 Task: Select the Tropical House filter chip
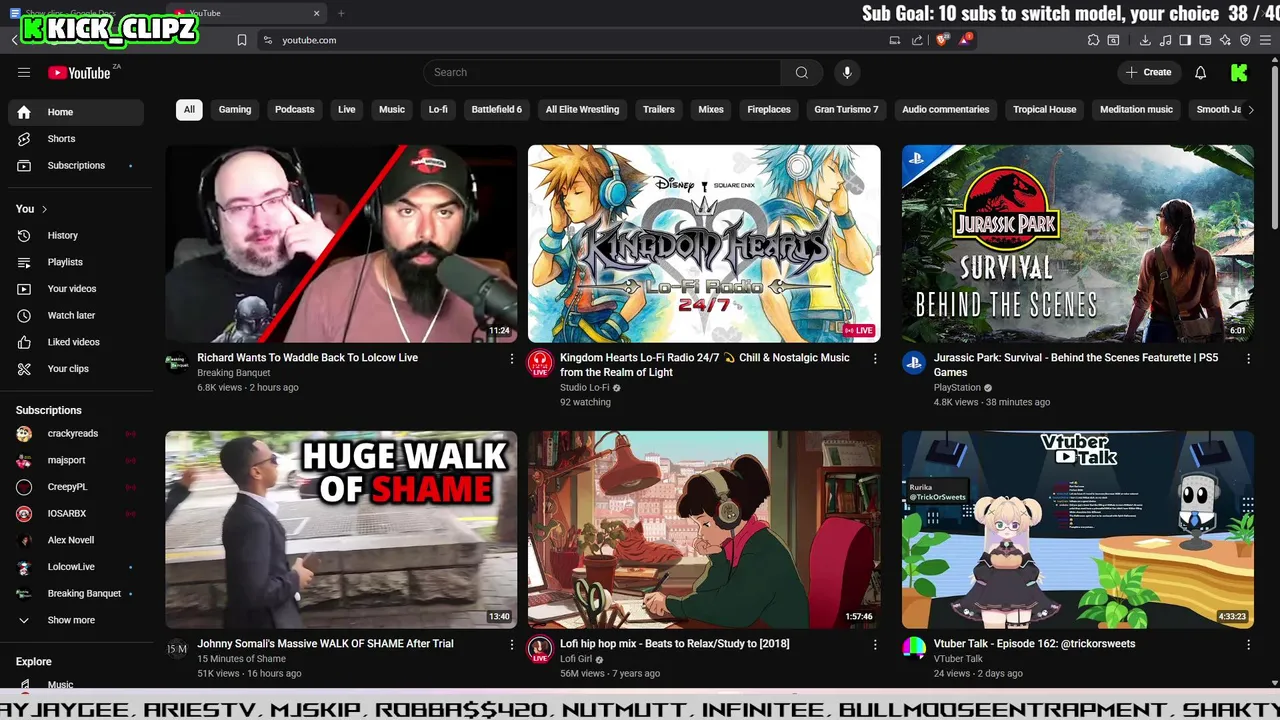1045,110
